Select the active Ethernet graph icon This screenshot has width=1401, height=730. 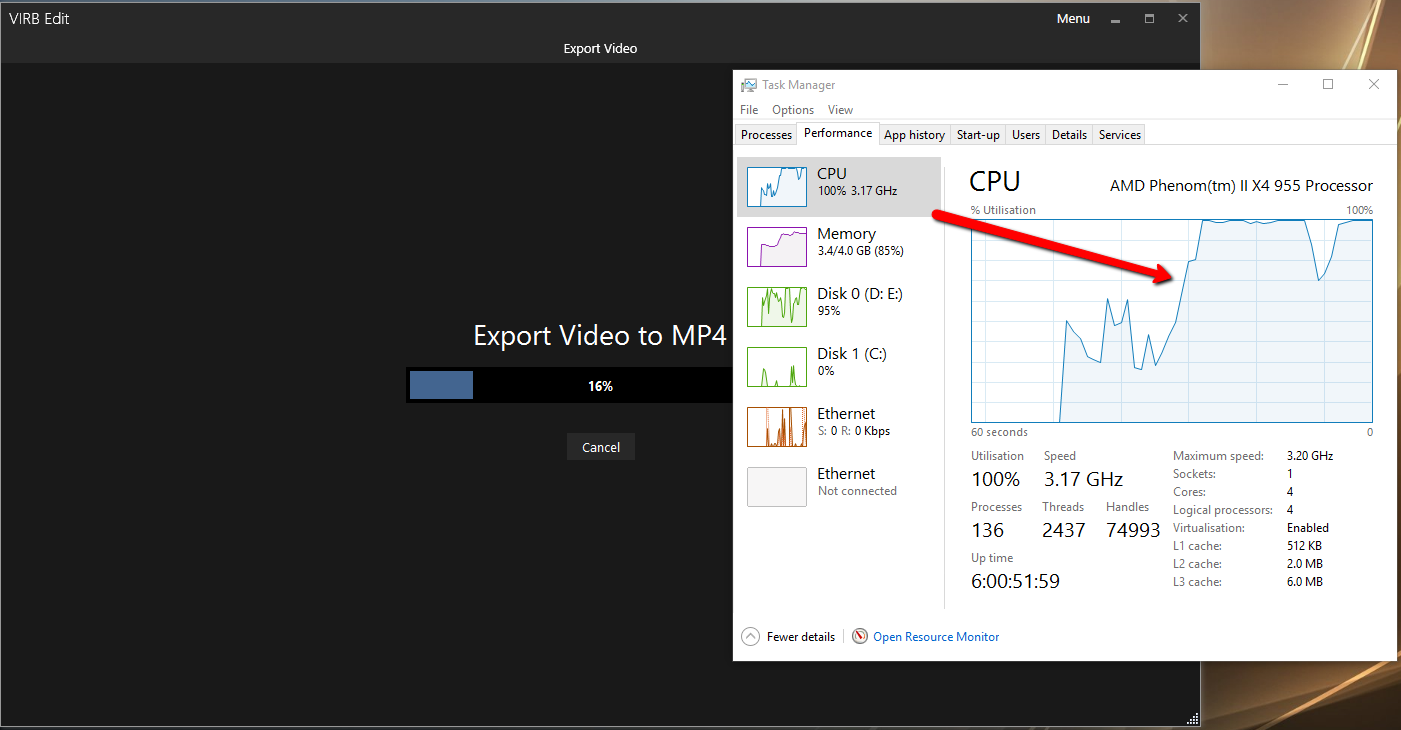click(777, 427)
